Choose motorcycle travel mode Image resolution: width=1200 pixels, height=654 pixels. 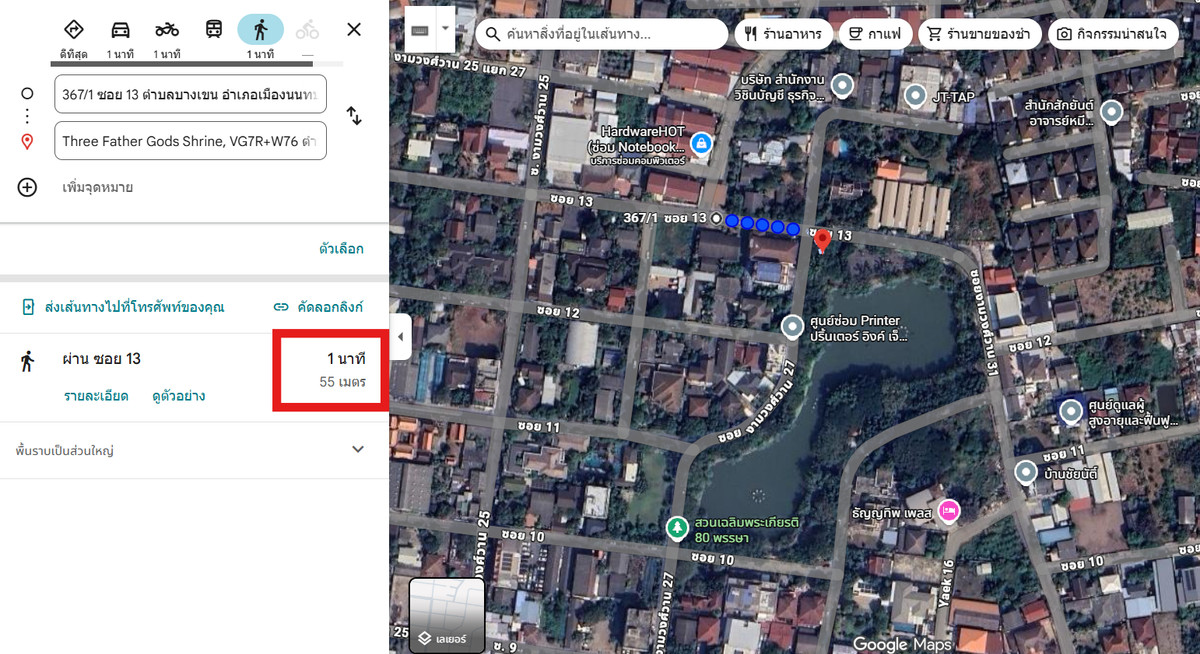167,30
